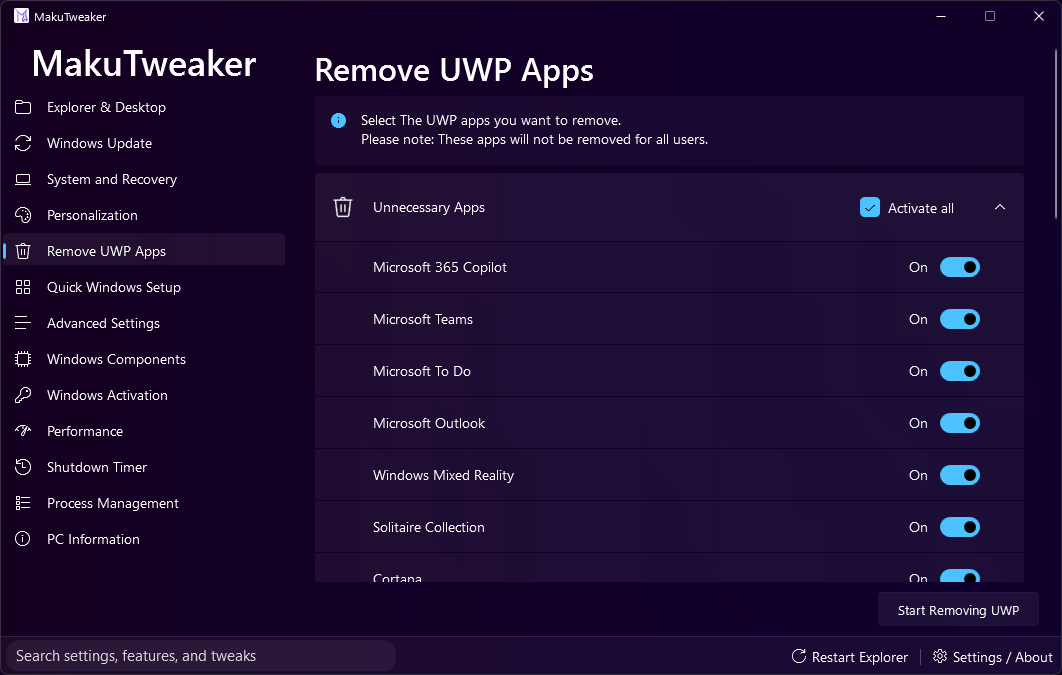Open the Performance section
The image size is (1062, 675).
tap(144, 431)
